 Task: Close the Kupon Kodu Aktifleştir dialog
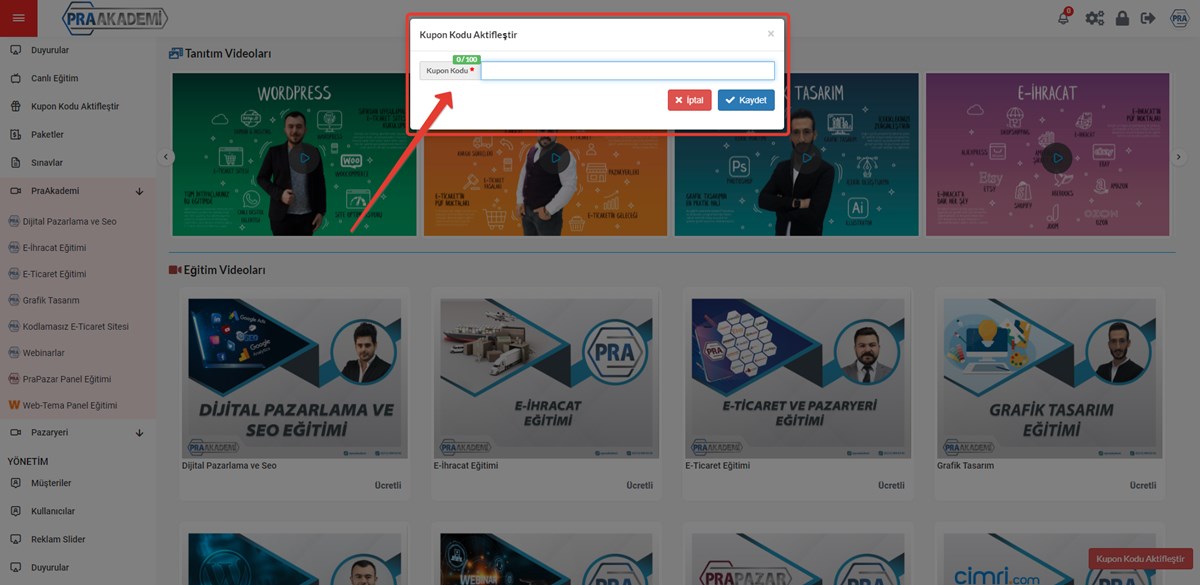(770, 33)
